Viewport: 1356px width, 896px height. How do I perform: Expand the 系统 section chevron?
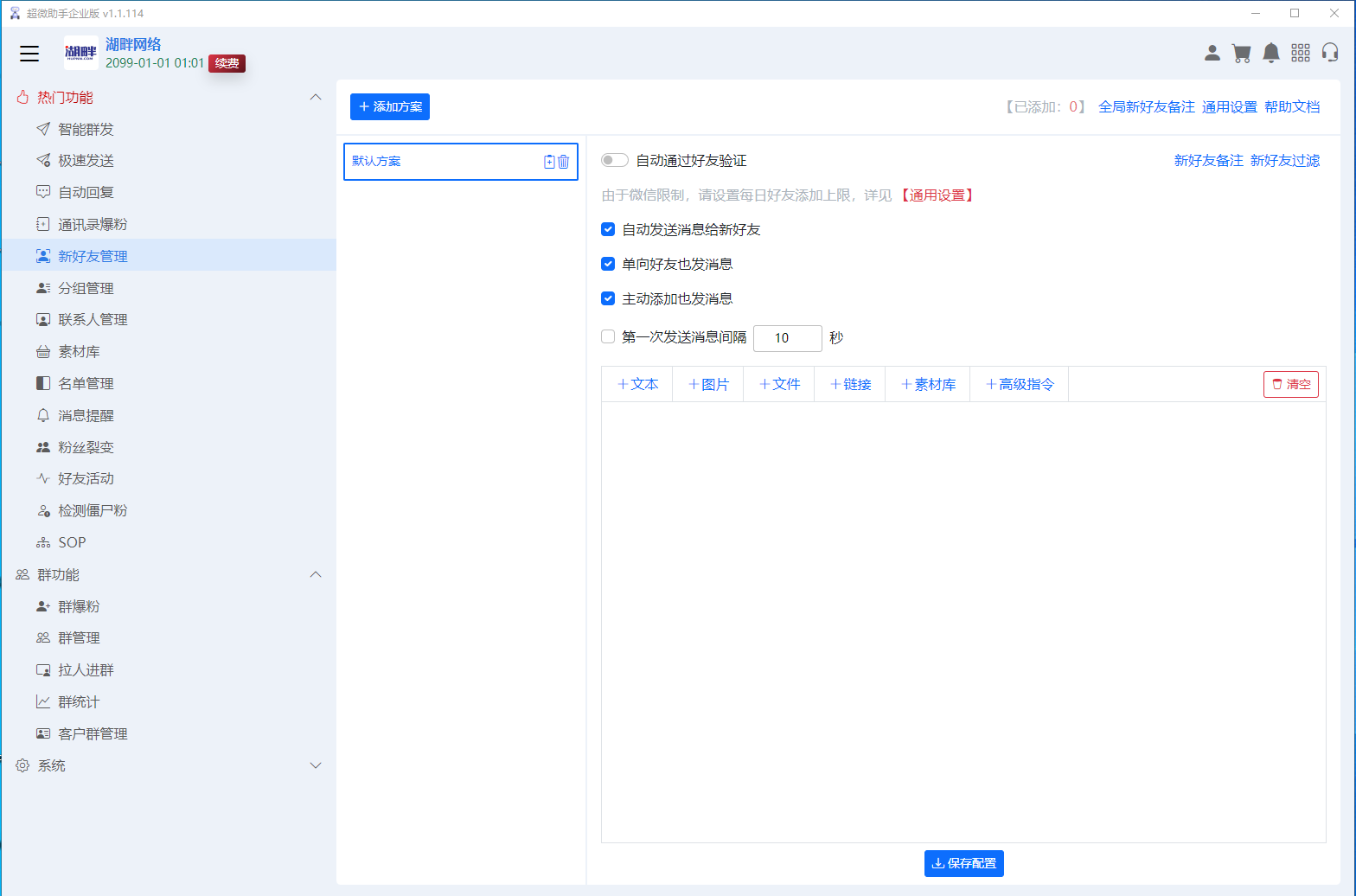(316, 765)
